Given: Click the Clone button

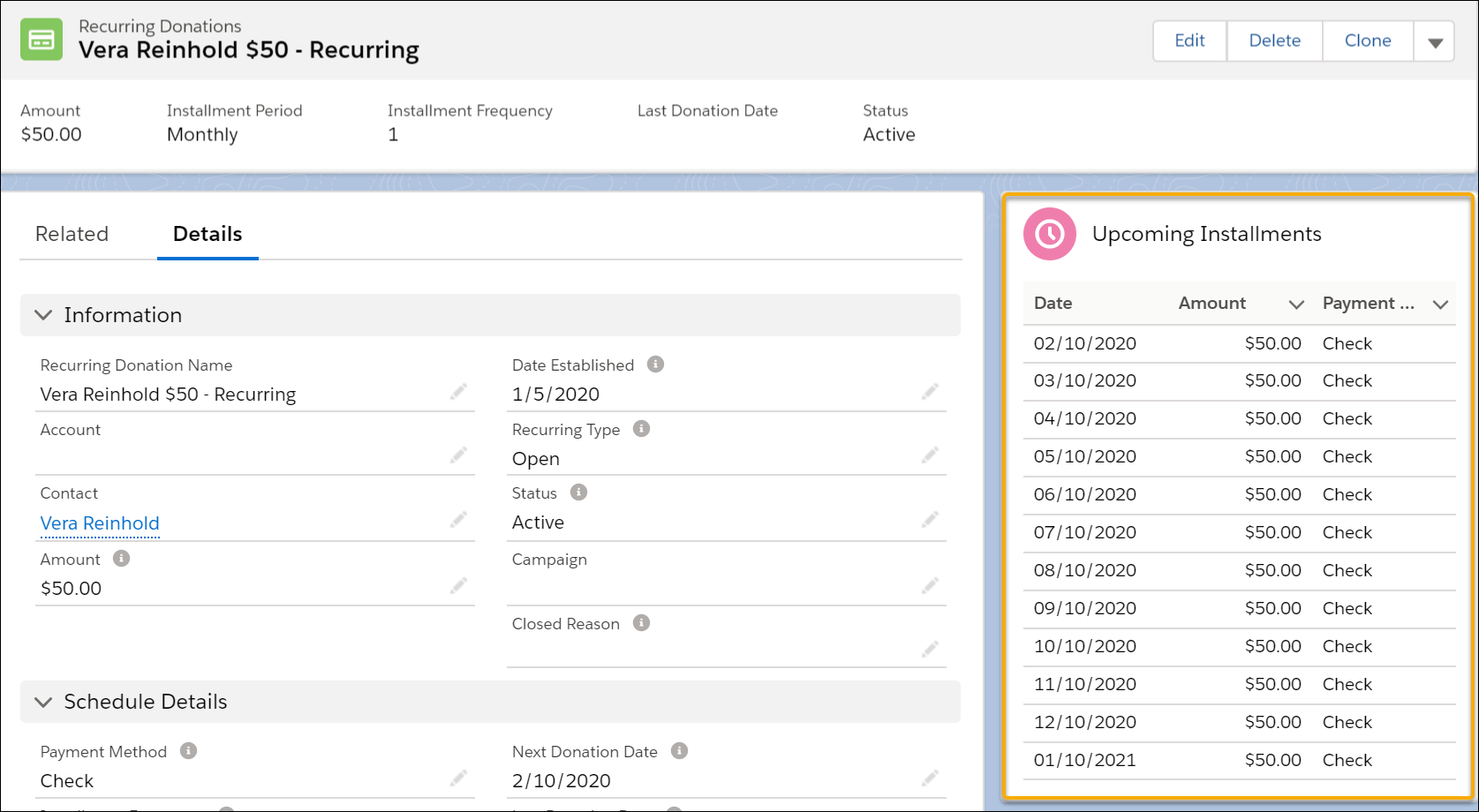Looking at the screenshot, I should click(1368, 41).
